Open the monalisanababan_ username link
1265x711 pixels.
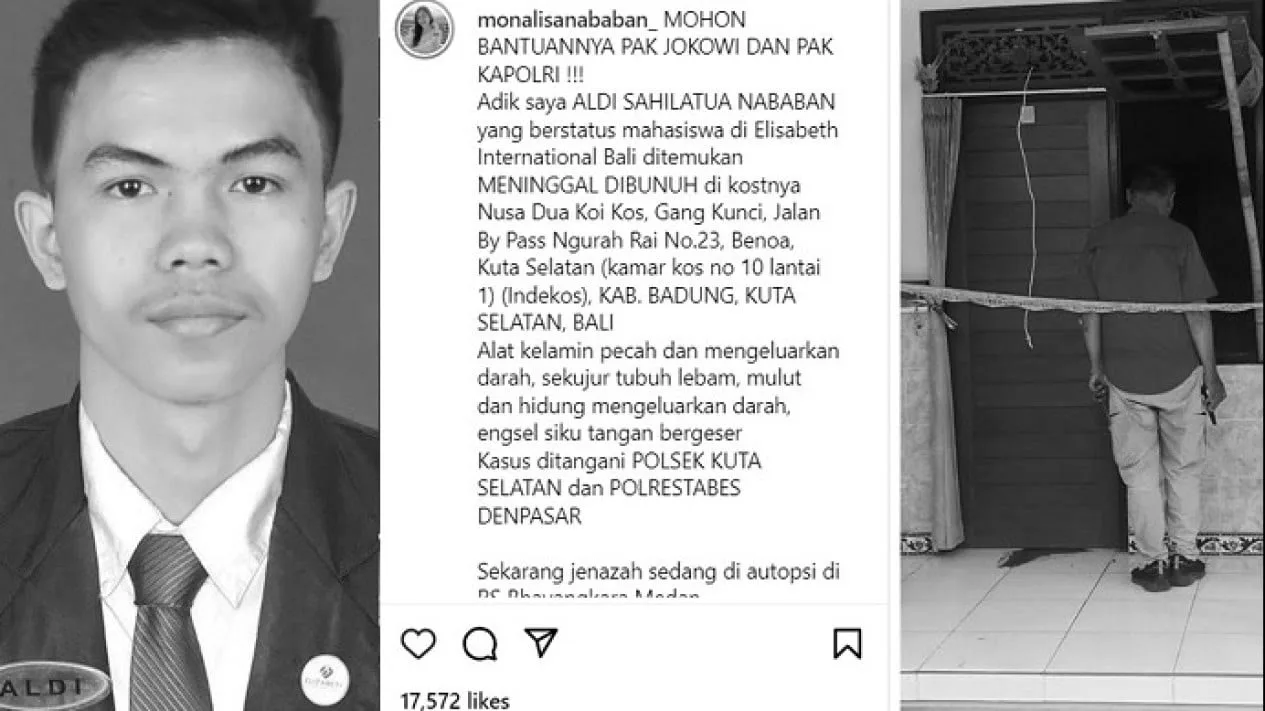(529, 21)
